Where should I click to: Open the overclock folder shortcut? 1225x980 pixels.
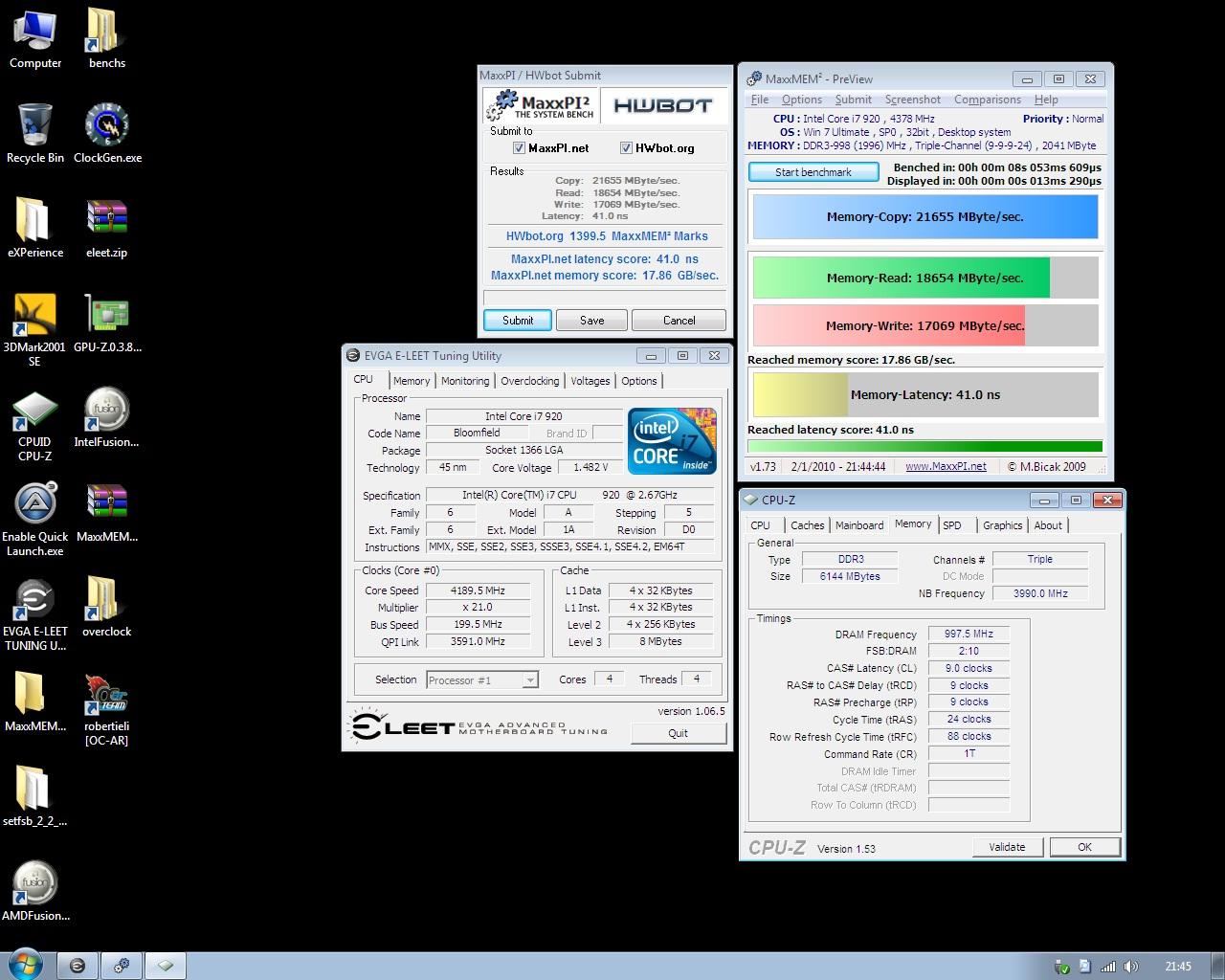(106, 607)
